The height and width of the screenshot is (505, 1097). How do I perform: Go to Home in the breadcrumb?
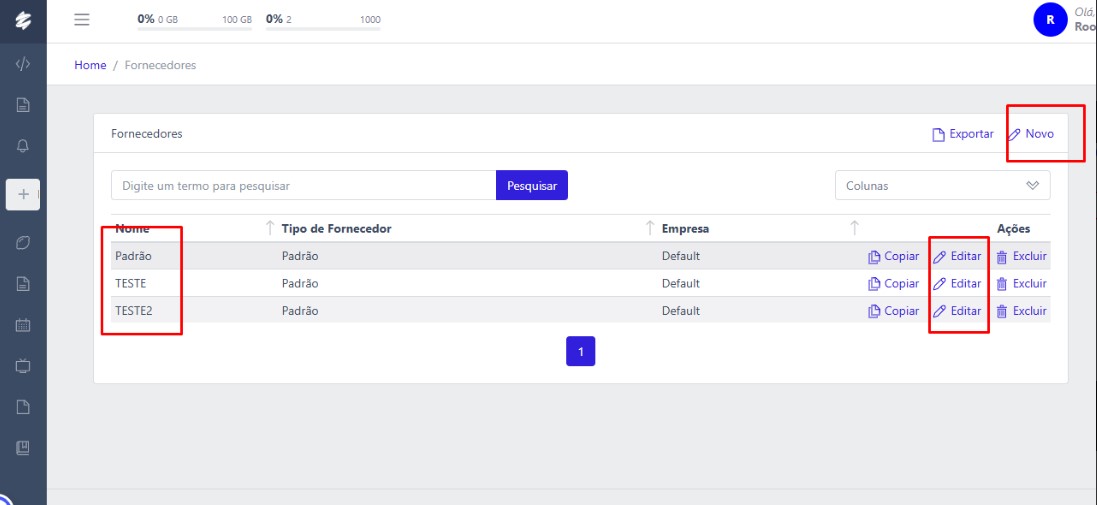coord(90,65)
